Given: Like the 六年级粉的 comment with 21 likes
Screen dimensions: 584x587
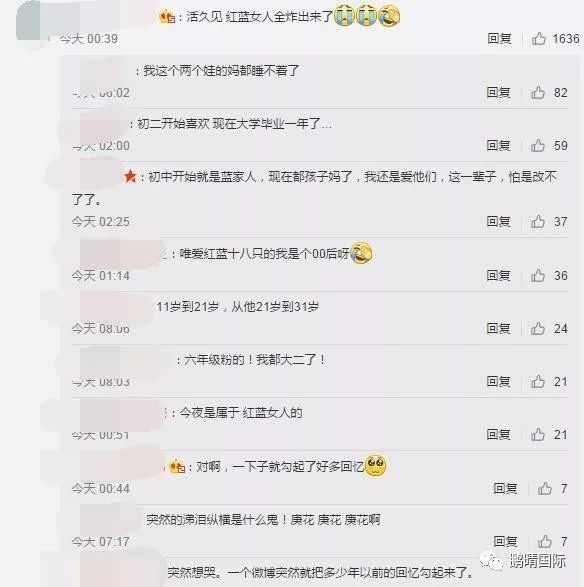Looking at the screenshot, I should (538, 382).
